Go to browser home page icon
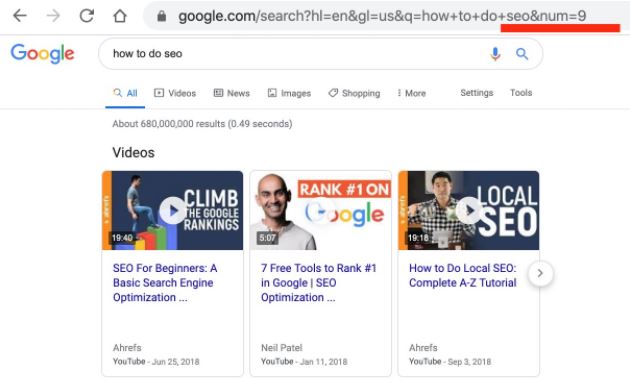630x390 pixels. (120, 16)
